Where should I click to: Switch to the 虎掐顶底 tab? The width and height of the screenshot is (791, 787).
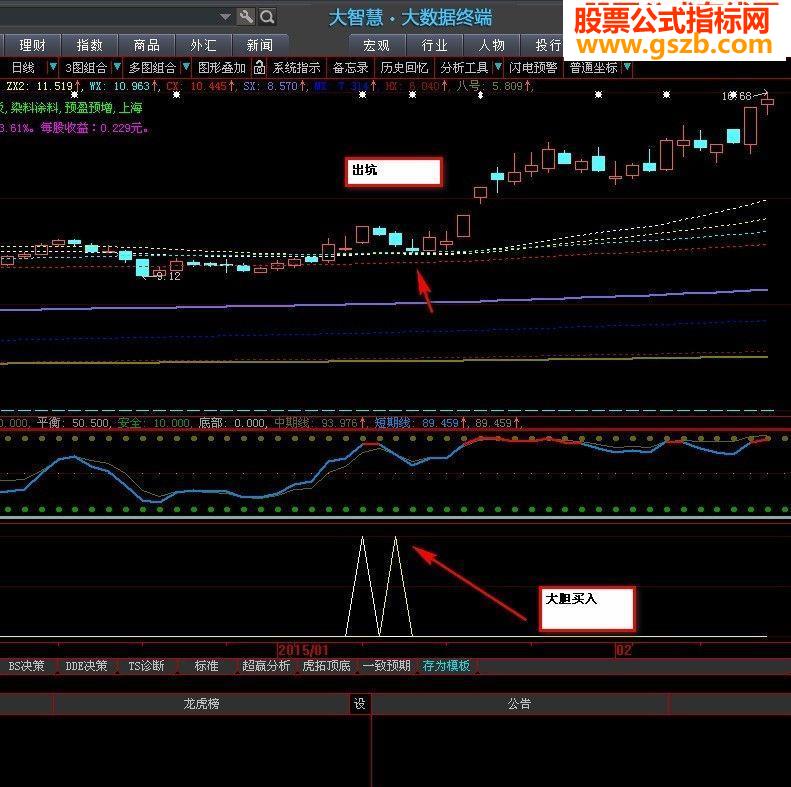pyautogui.click(x=326, y=666)
